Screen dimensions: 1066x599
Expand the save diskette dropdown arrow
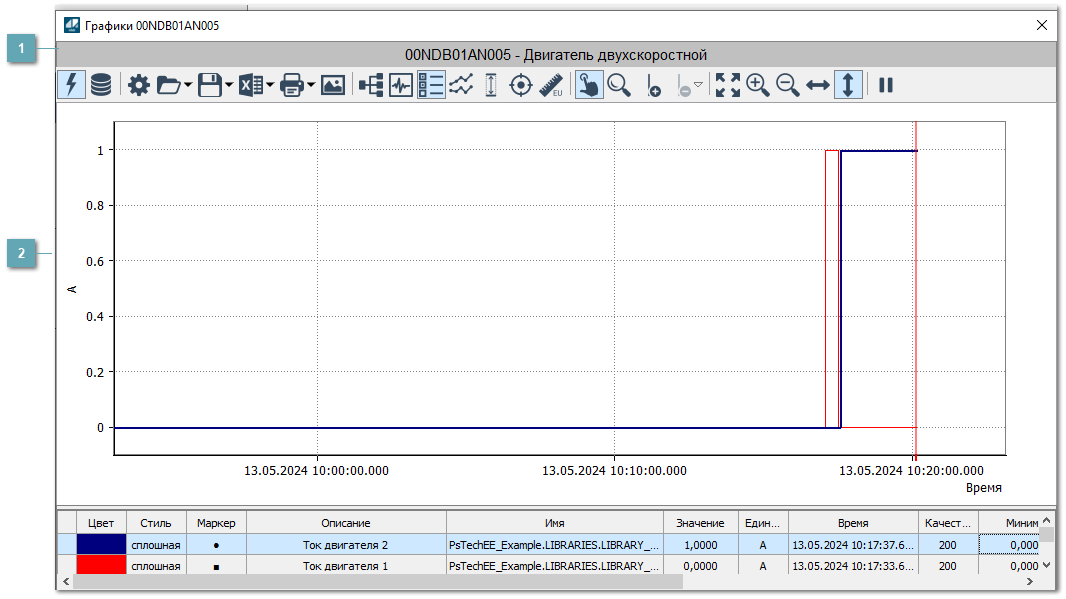point(229,86)
